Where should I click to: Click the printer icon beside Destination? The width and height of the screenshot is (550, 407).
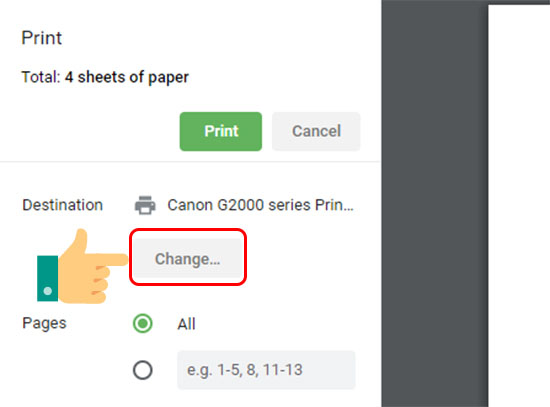[x=145, y=205]
